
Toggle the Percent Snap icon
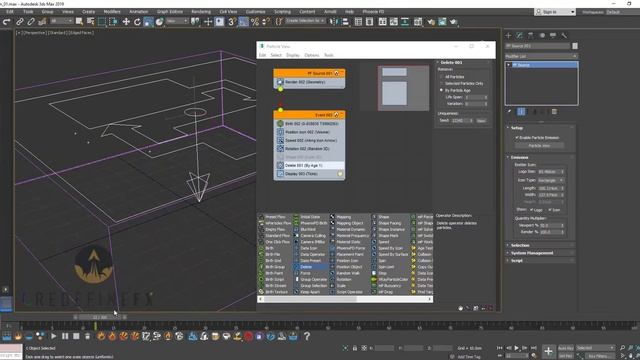click(255, 22)
